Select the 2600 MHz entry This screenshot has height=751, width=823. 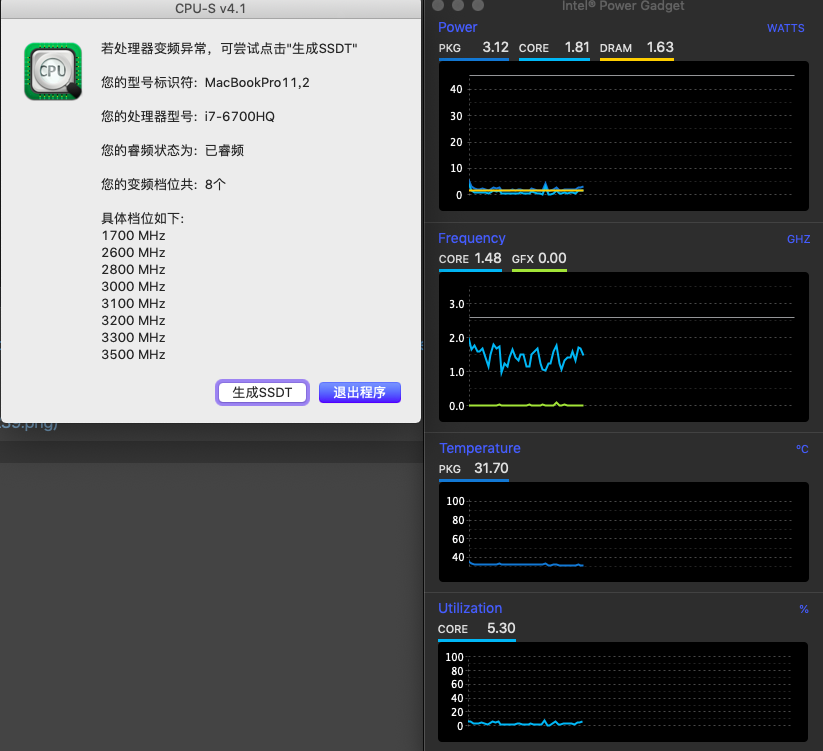click(x=133, y=252)
